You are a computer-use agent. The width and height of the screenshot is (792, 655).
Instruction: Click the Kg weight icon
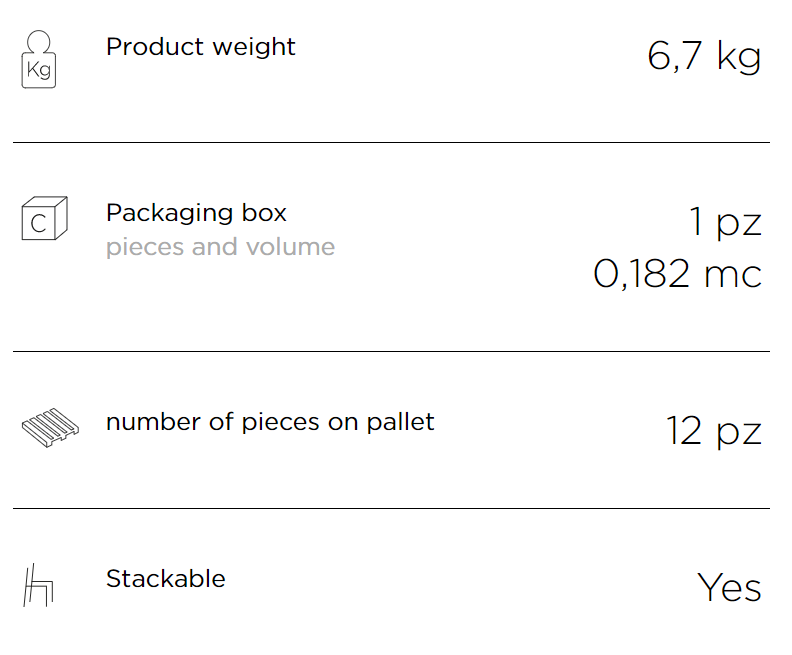(x=38, y=60)
